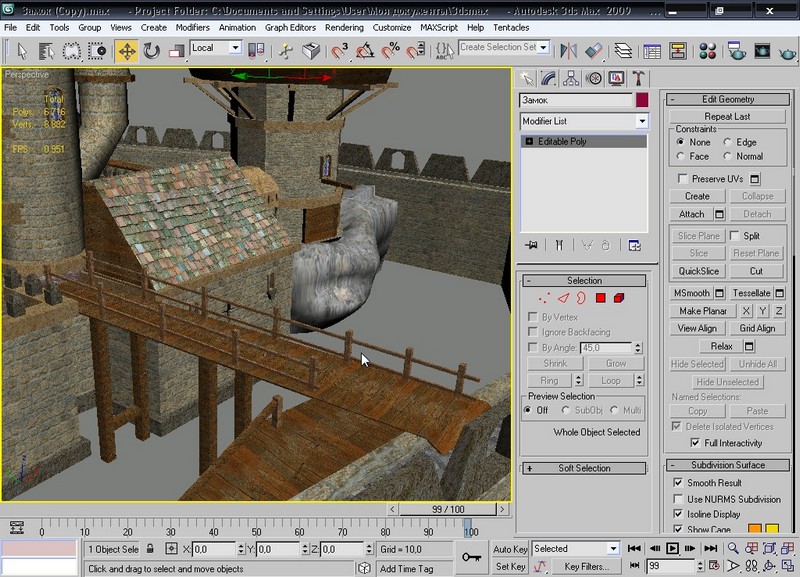The height and width of the screenshot is (577, 800).
Task: Choose Polygon sub-object selection level
Action: [x=601, y=298]
